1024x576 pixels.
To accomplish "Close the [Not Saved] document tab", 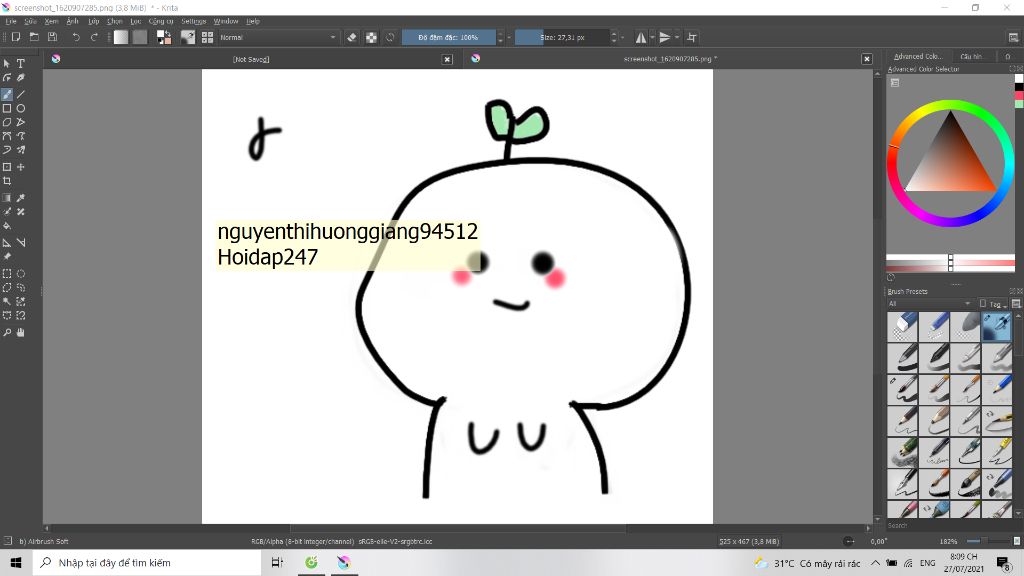I will 447,59.
